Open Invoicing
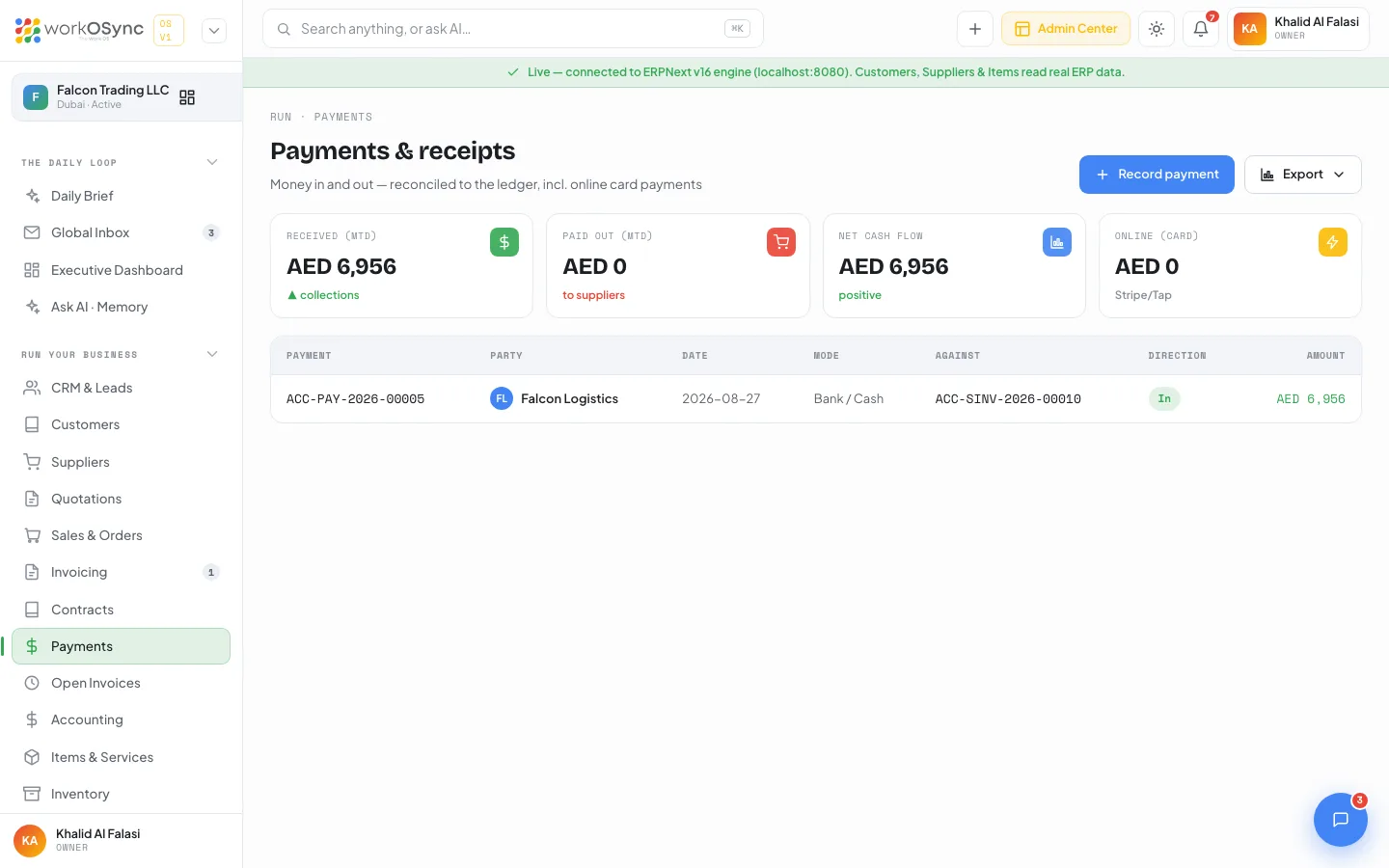1389x868 pixels. 121,572
